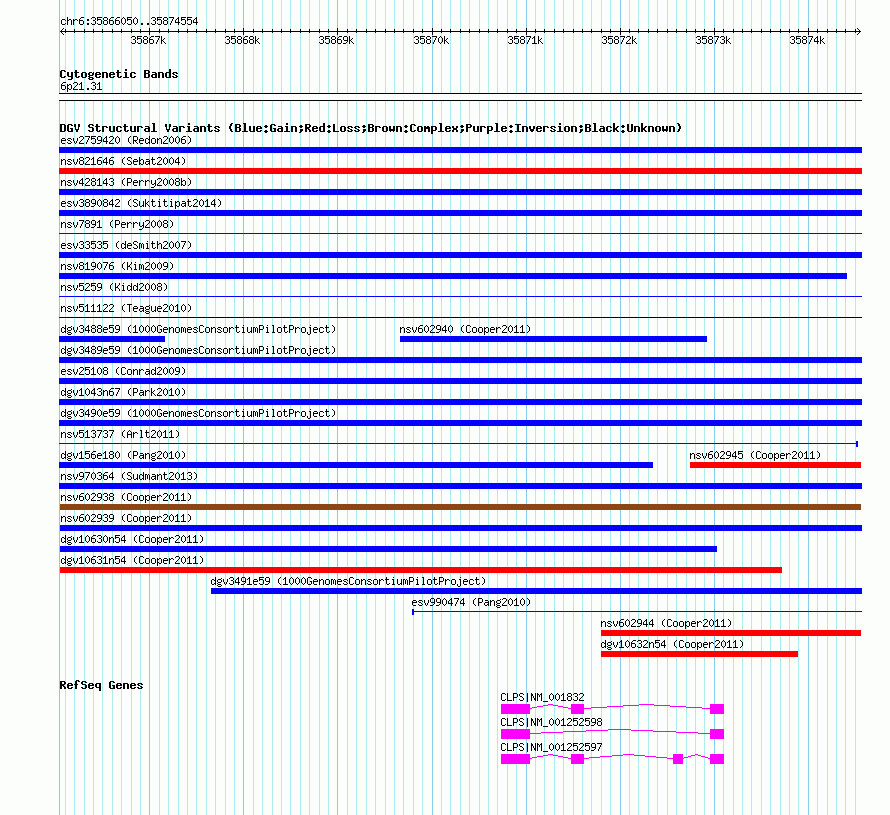The image size is (890, 815).
Task: Click the esv33535 (deSmith2007) label
Action: [x=126, y=245]
